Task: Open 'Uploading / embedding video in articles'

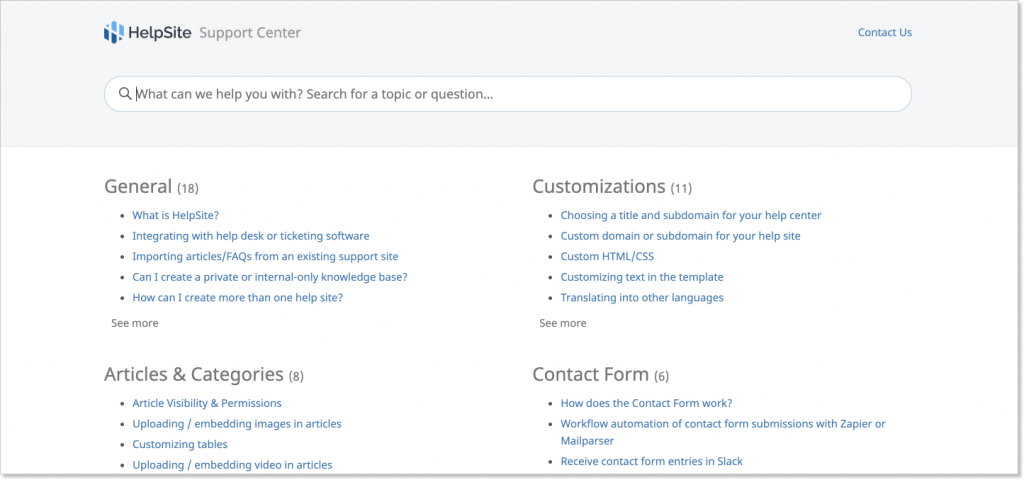Action: 232,465
